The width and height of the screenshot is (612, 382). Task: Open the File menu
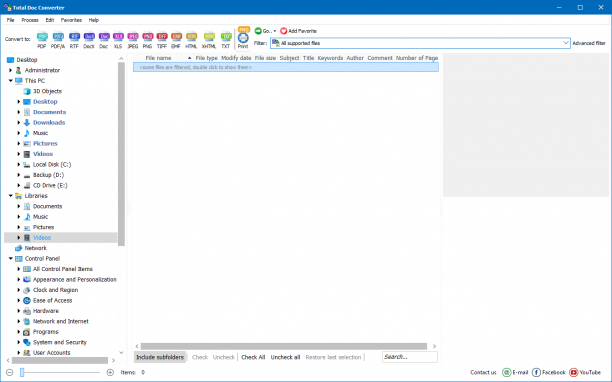(x=11, y=20)
